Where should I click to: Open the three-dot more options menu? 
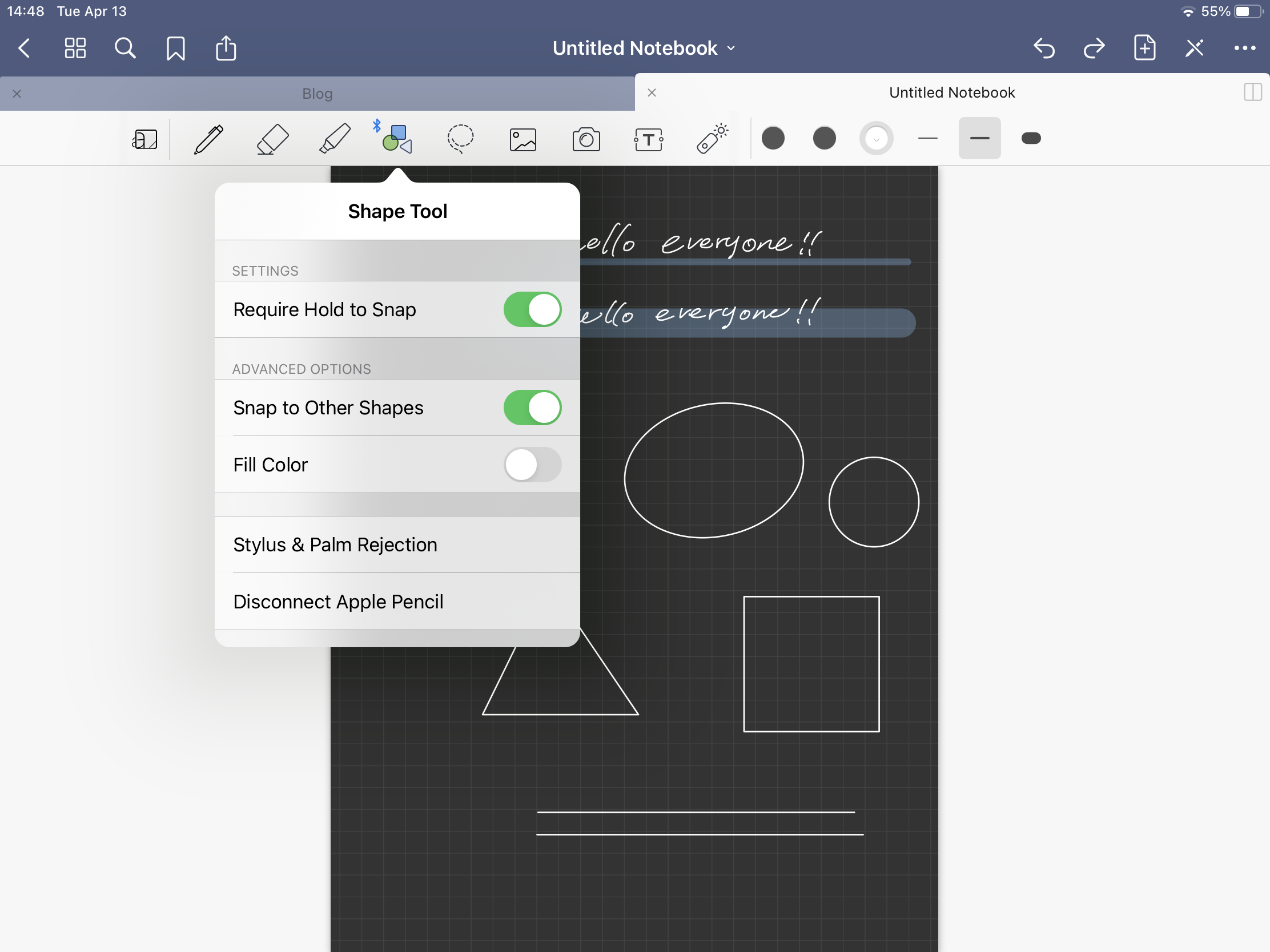pyautogui.click(x=1244, y=48)
